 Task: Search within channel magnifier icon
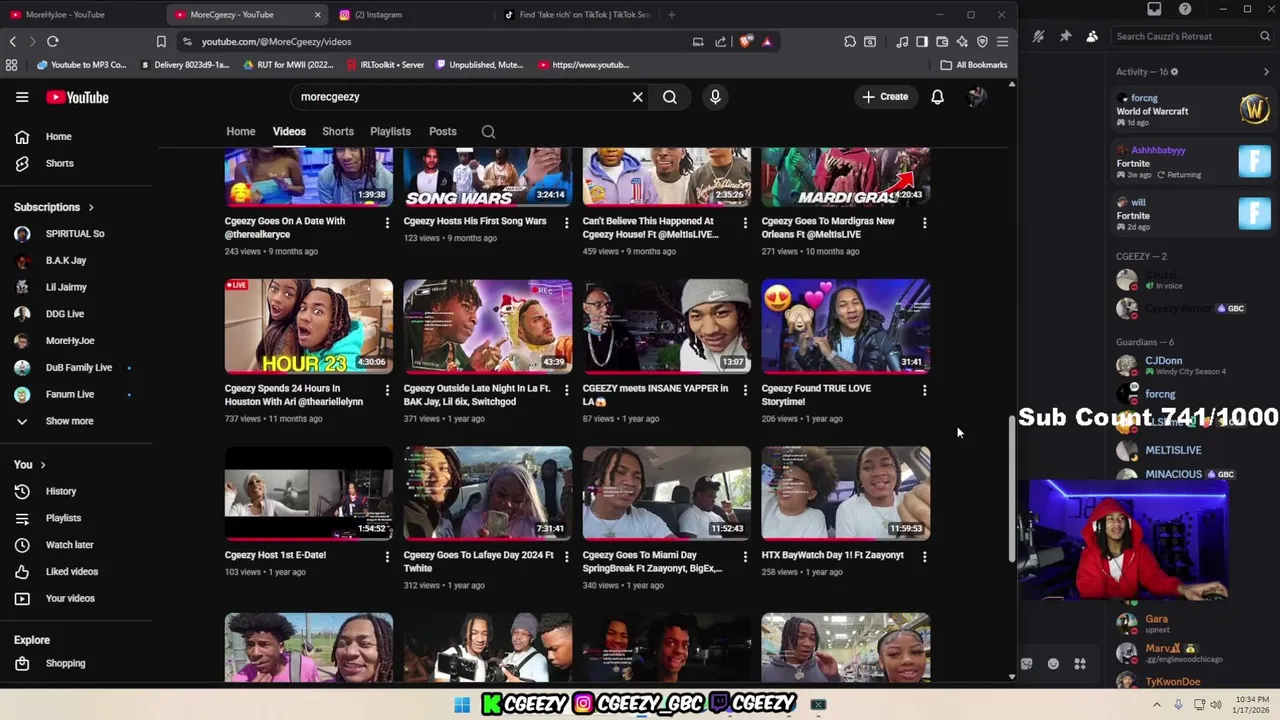click(488, 132)
